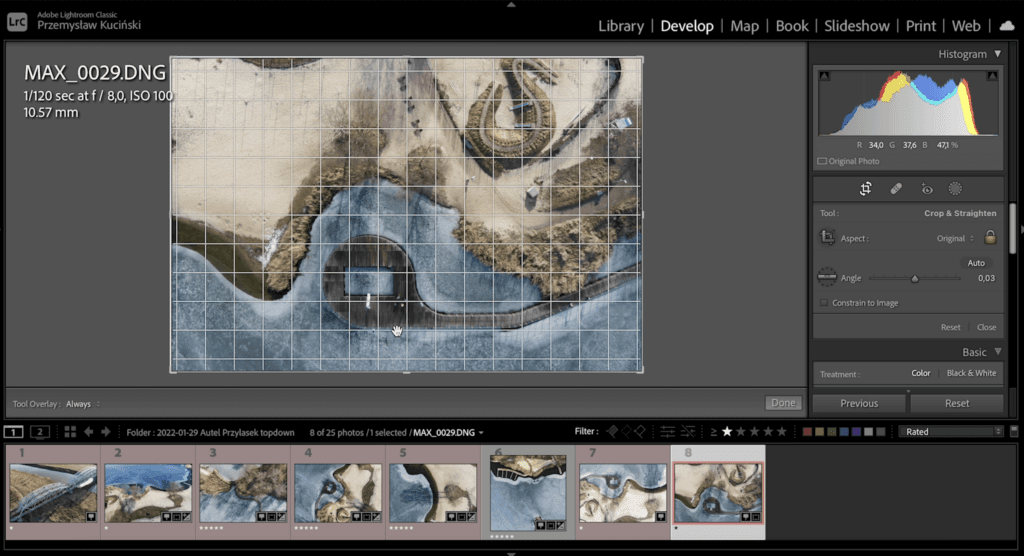Screen dimensions: 1024x556
Task: Click the Done button below the photo
Action: click(x=783, y=403)
